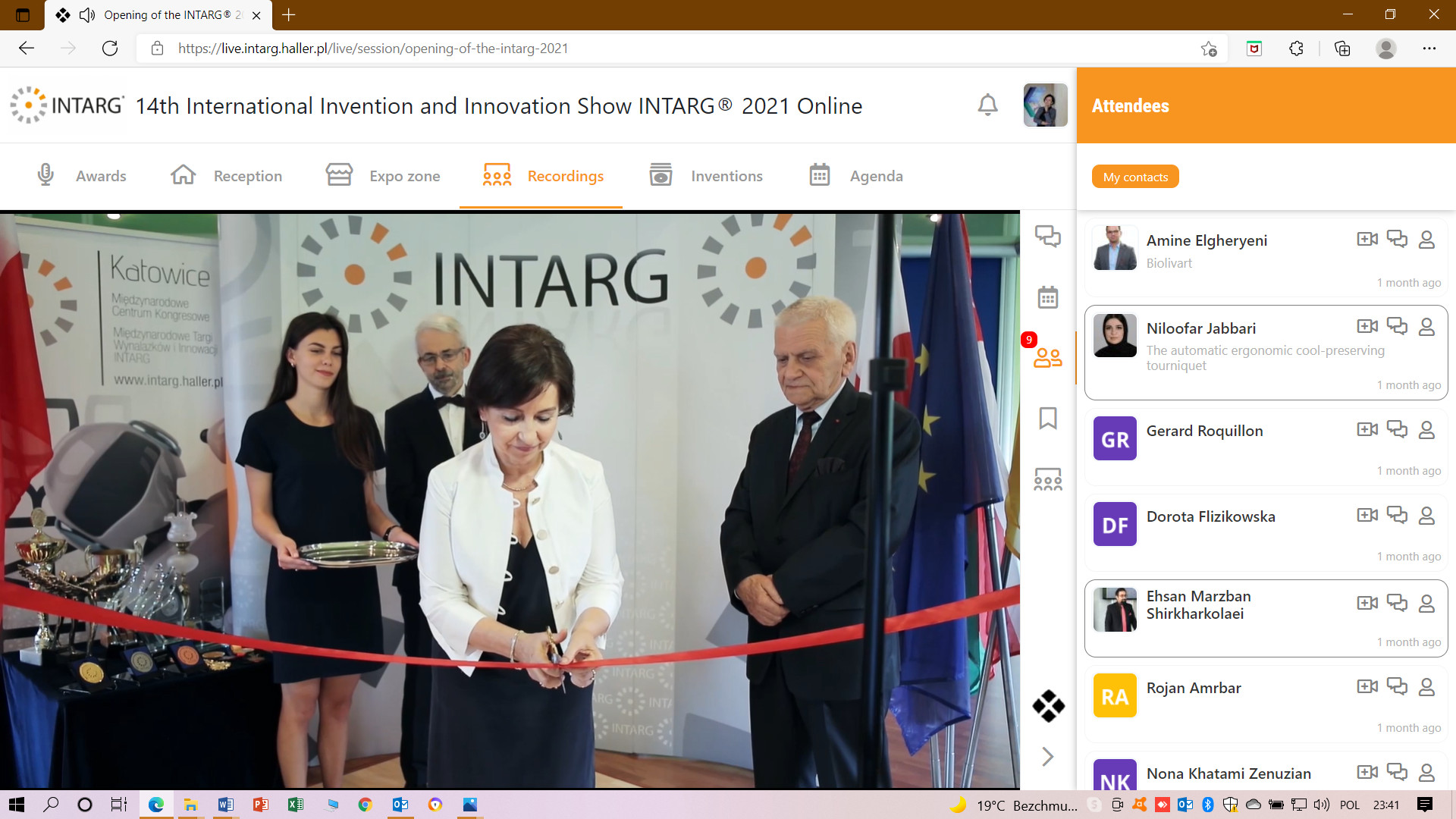Go to the Reception tab
This screenshot has height=819, width=1456.
pos(227,176)
